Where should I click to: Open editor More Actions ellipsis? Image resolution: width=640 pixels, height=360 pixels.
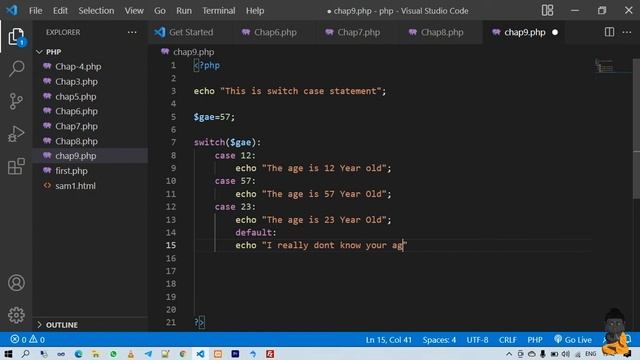[627, 32]
